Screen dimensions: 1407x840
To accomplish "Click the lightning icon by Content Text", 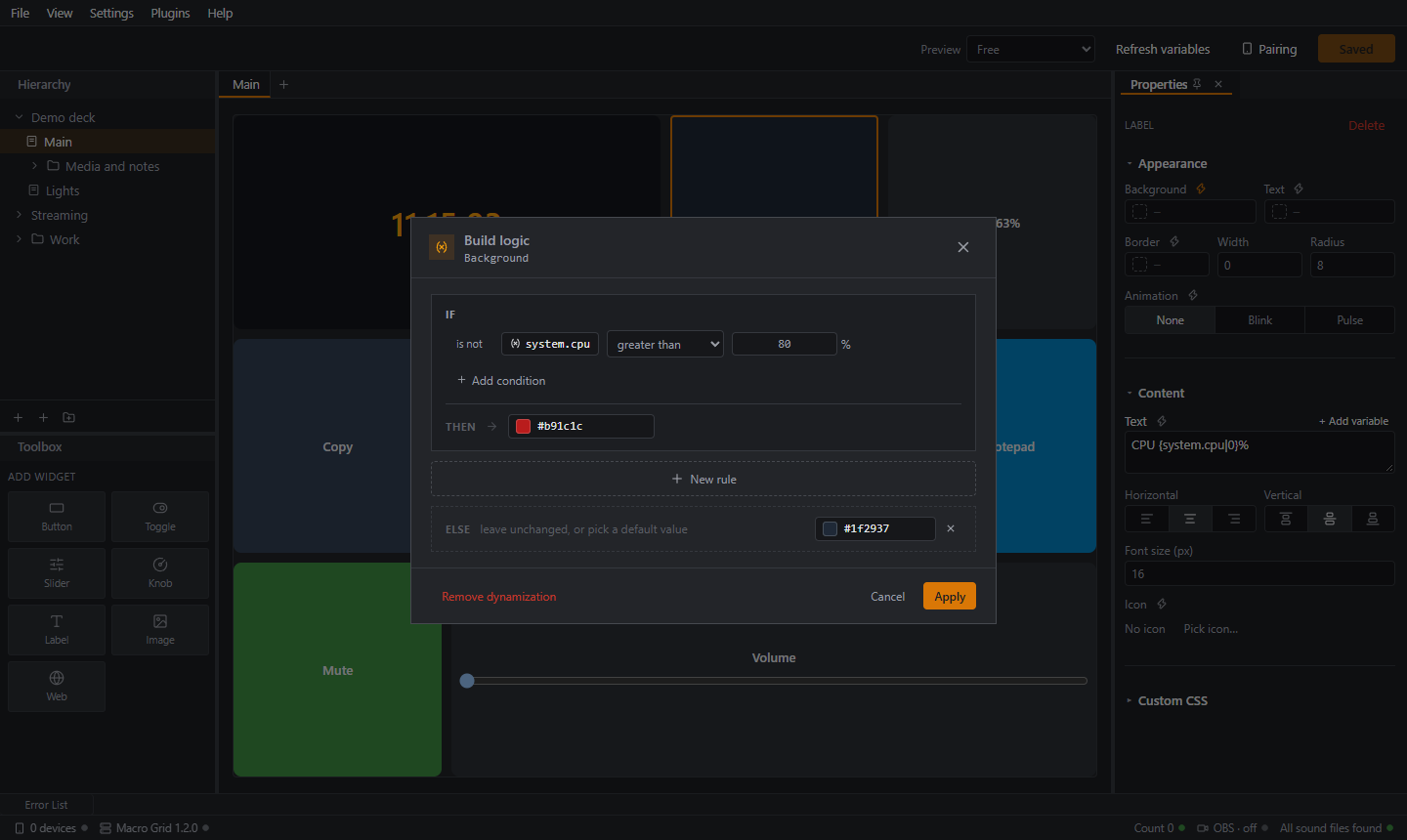I will [x=1162, y=421].
